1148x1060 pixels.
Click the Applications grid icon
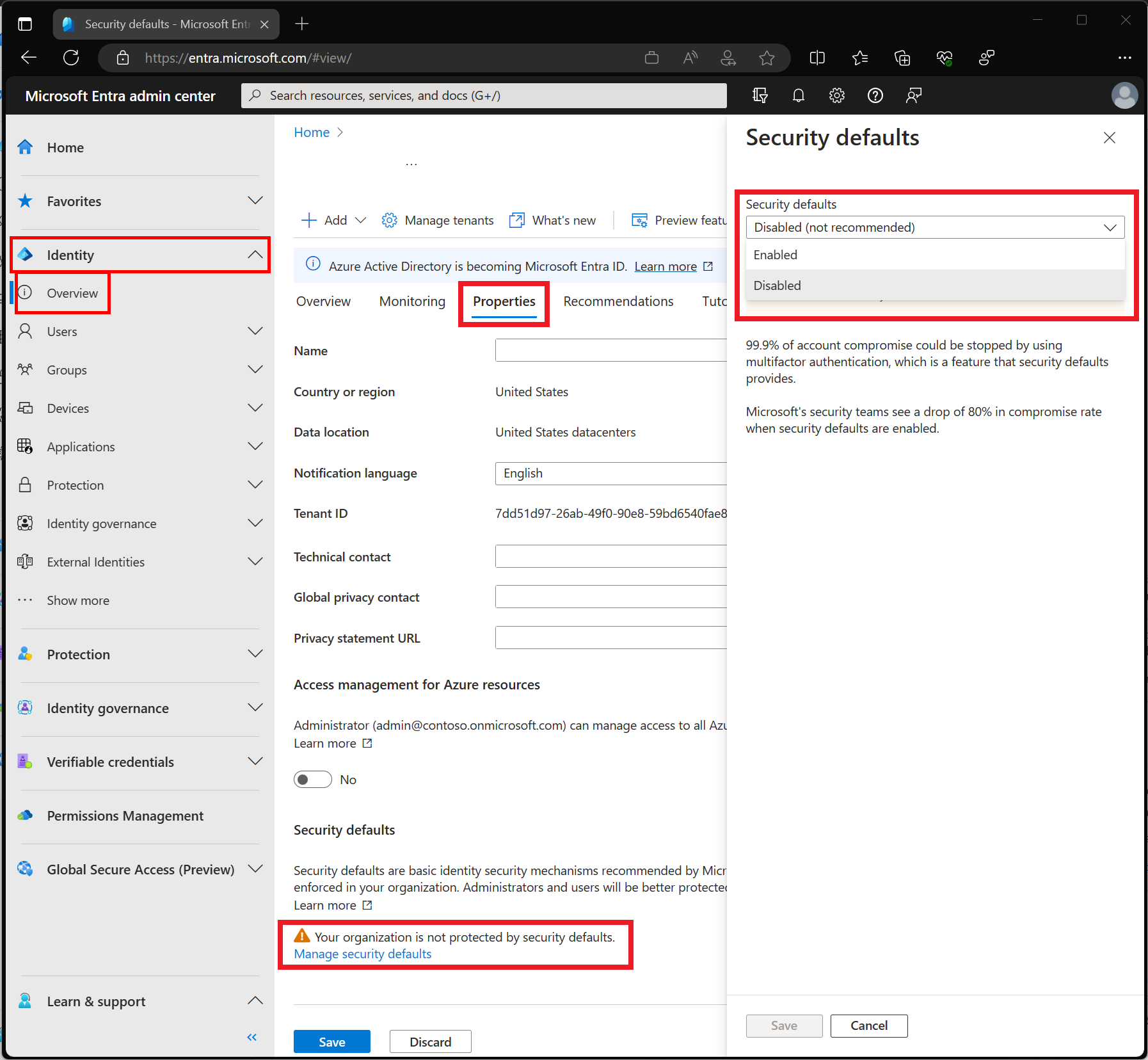pyautogui.click(x=25, y=446)
